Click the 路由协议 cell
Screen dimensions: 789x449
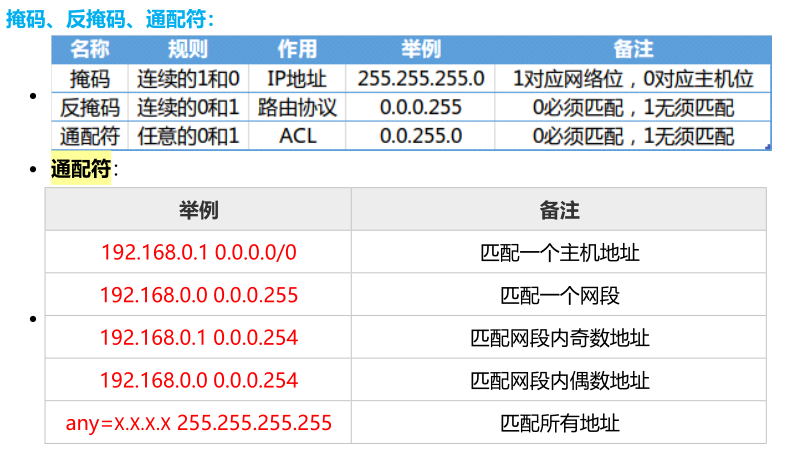point(297,107)
